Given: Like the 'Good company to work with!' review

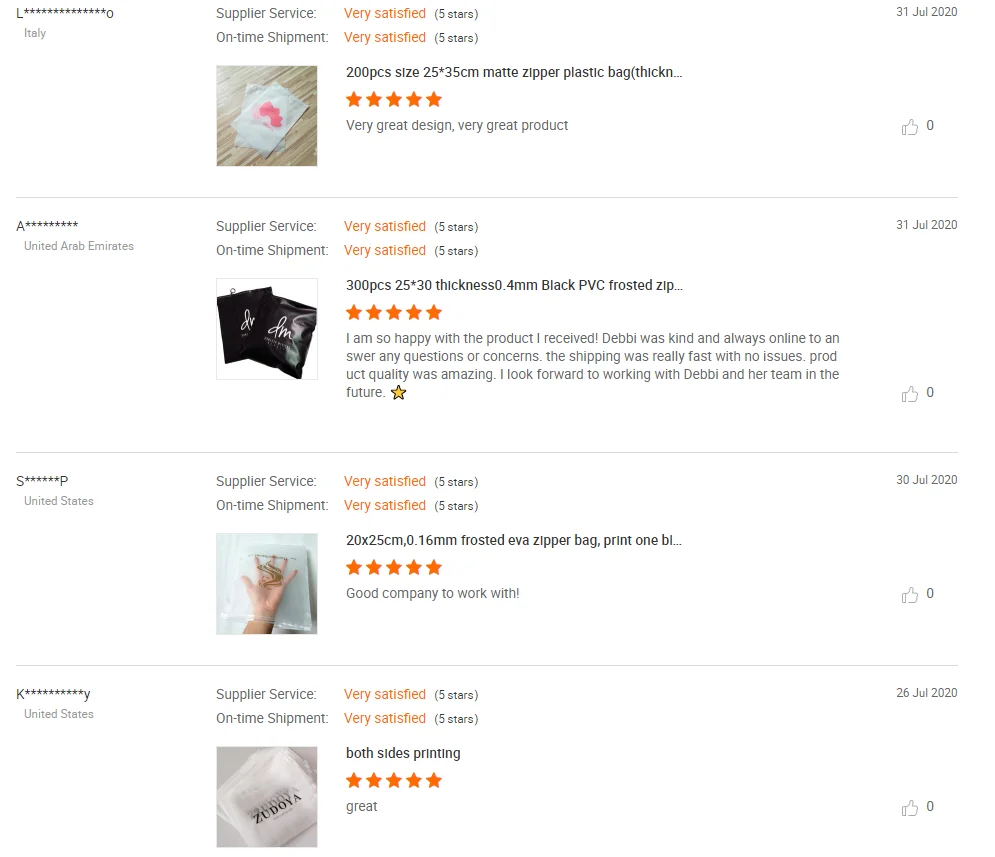Looking at the screenshot, I should point(910,595).
